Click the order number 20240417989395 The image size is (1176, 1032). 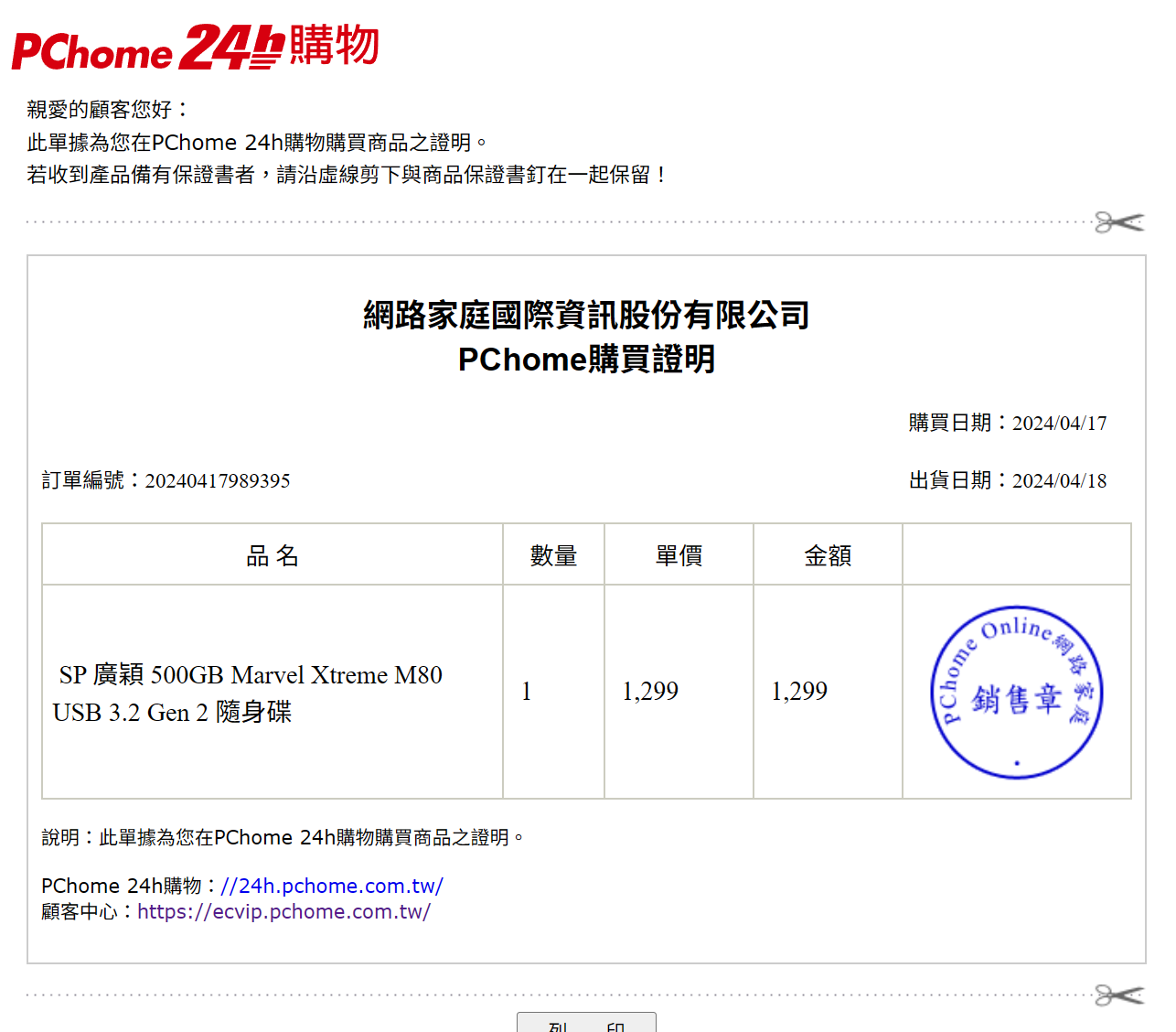click(x=218, y=481)
